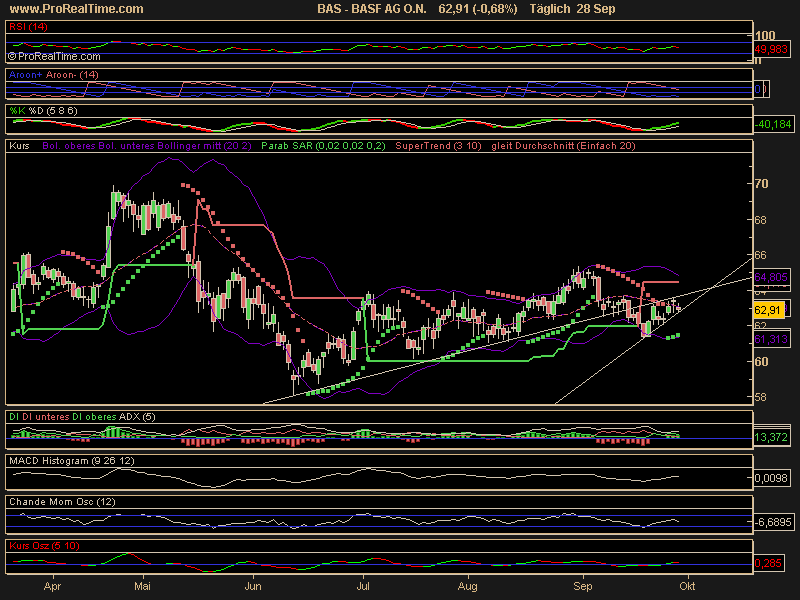Click the RSI scale 100 label

click(765, 35)
